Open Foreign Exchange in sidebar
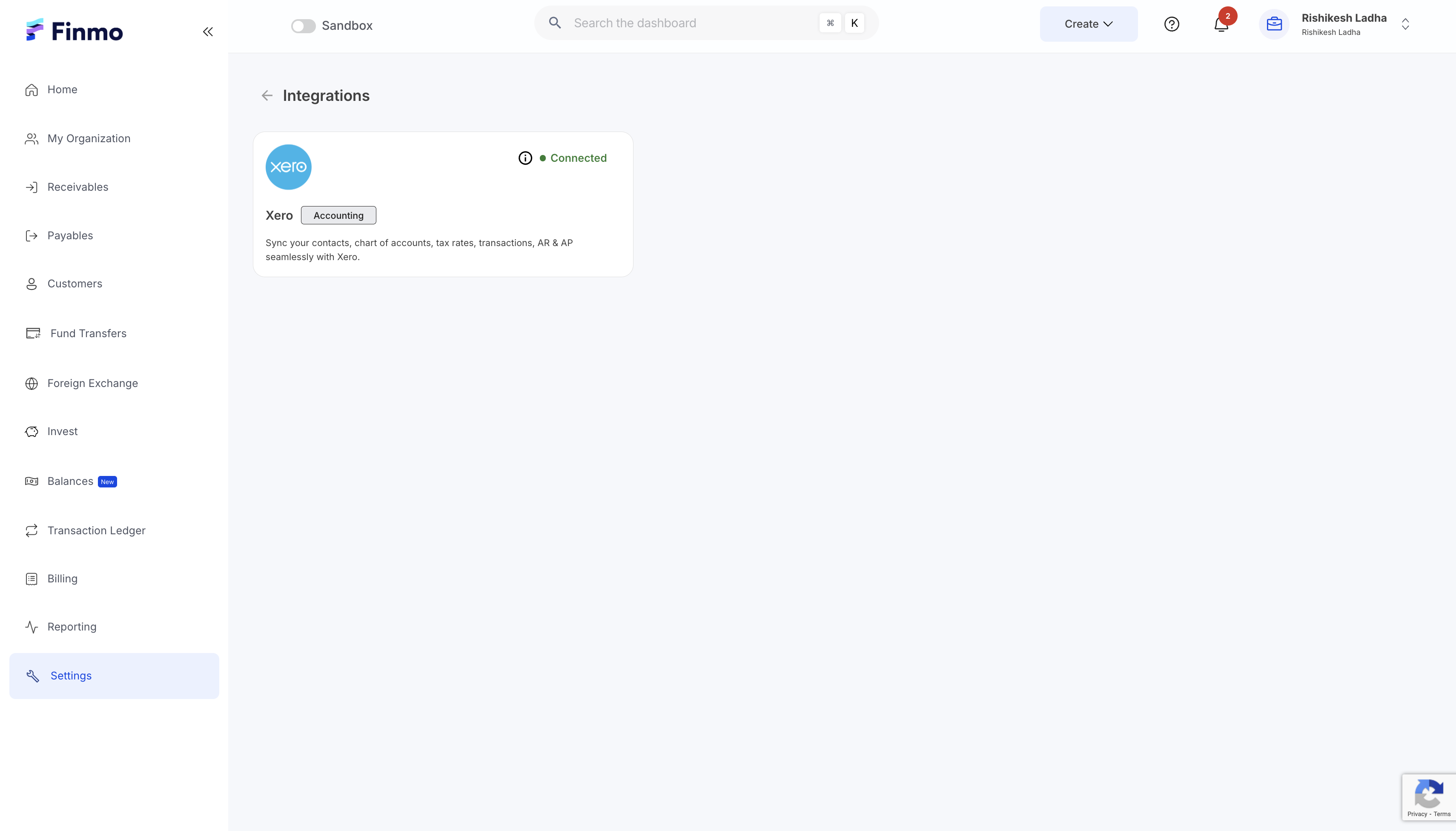Image resolution: width=1456 pixels, height=831 pixels. click(92, 383)
